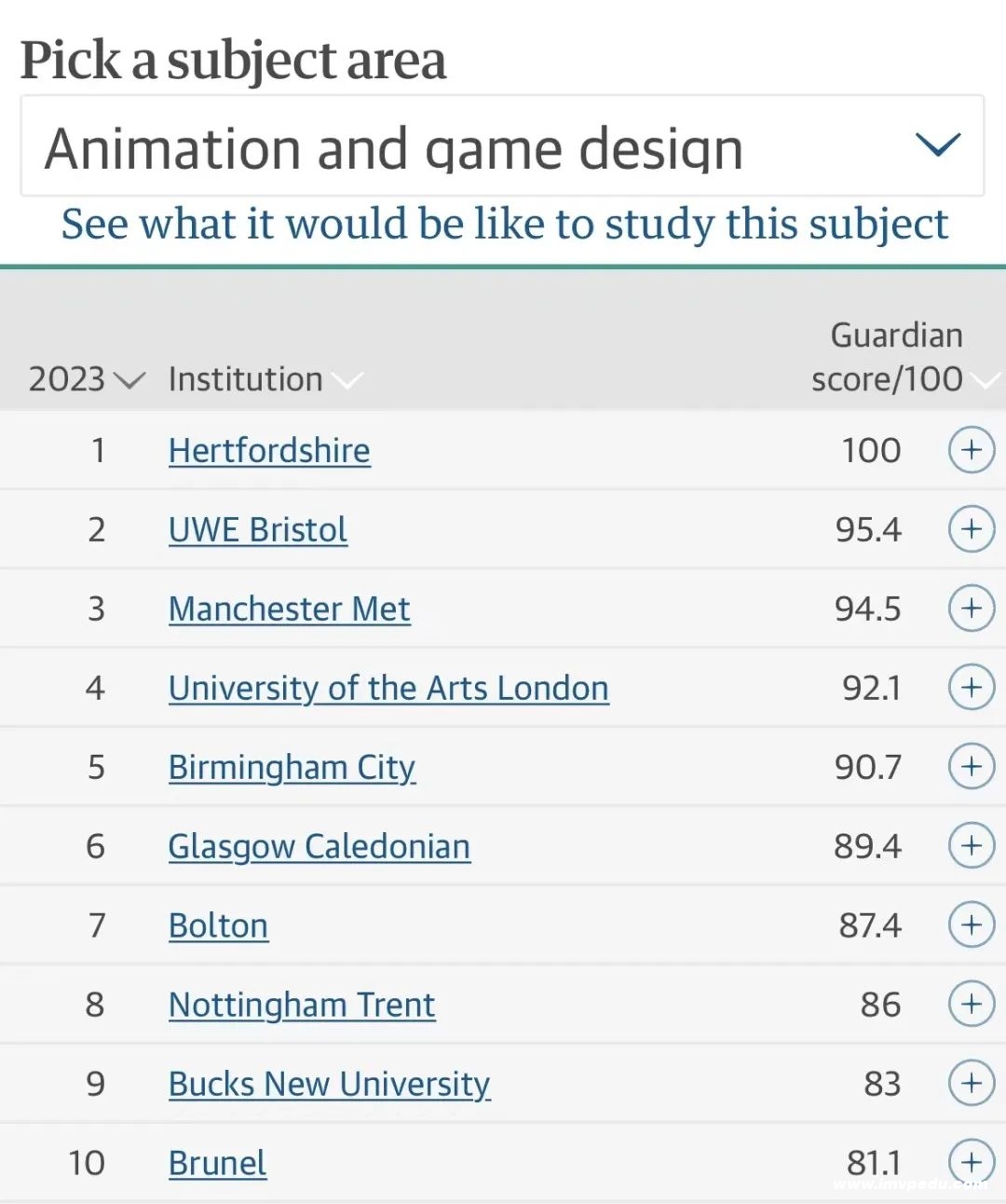This screenshot has height=1204, width=1006.
Task: Expand details for Bolton row
Action: [x=972, y=925]
